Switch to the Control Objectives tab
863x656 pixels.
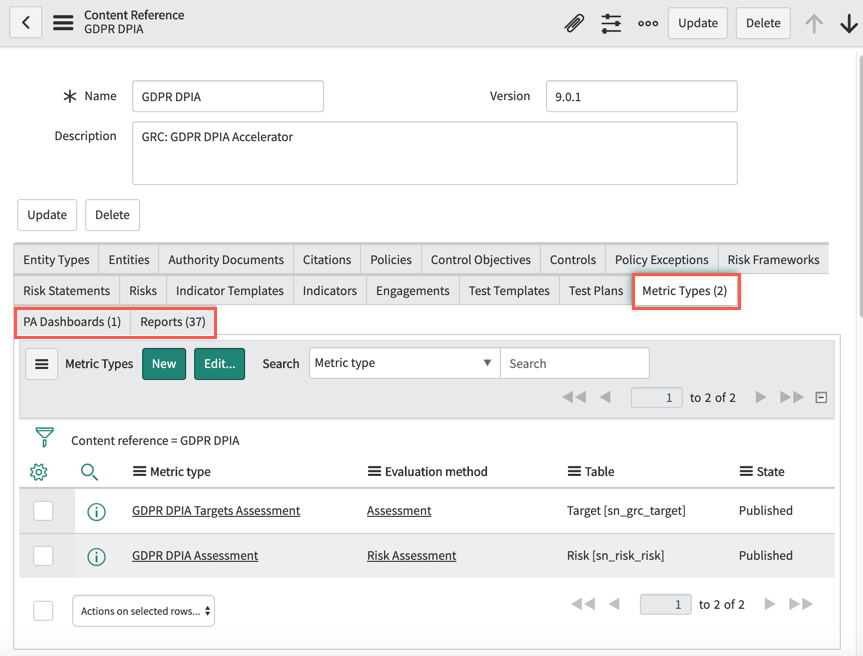[x=480, y=260]
